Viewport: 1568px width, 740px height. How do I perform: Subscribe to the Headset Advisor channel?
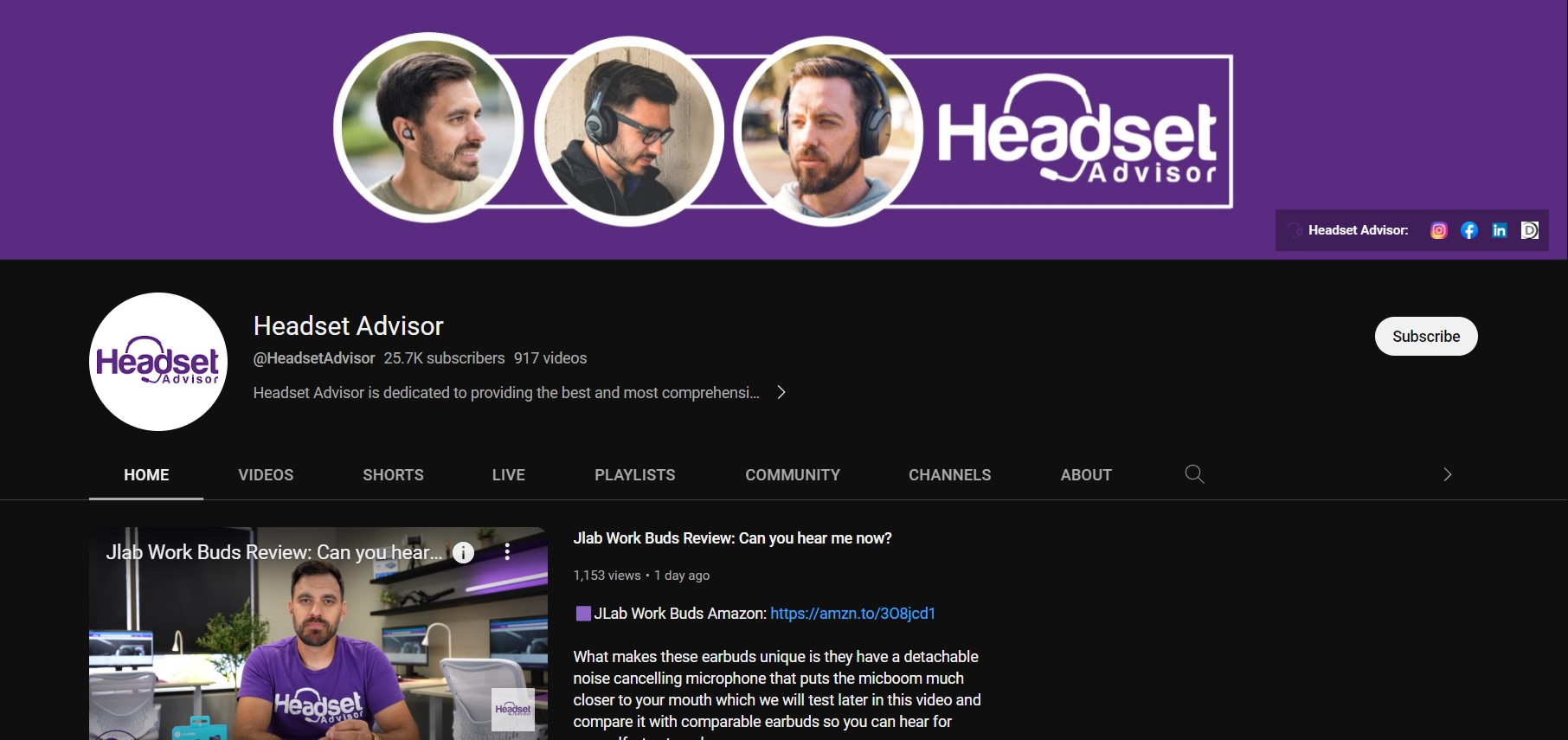click(1425, 337)
